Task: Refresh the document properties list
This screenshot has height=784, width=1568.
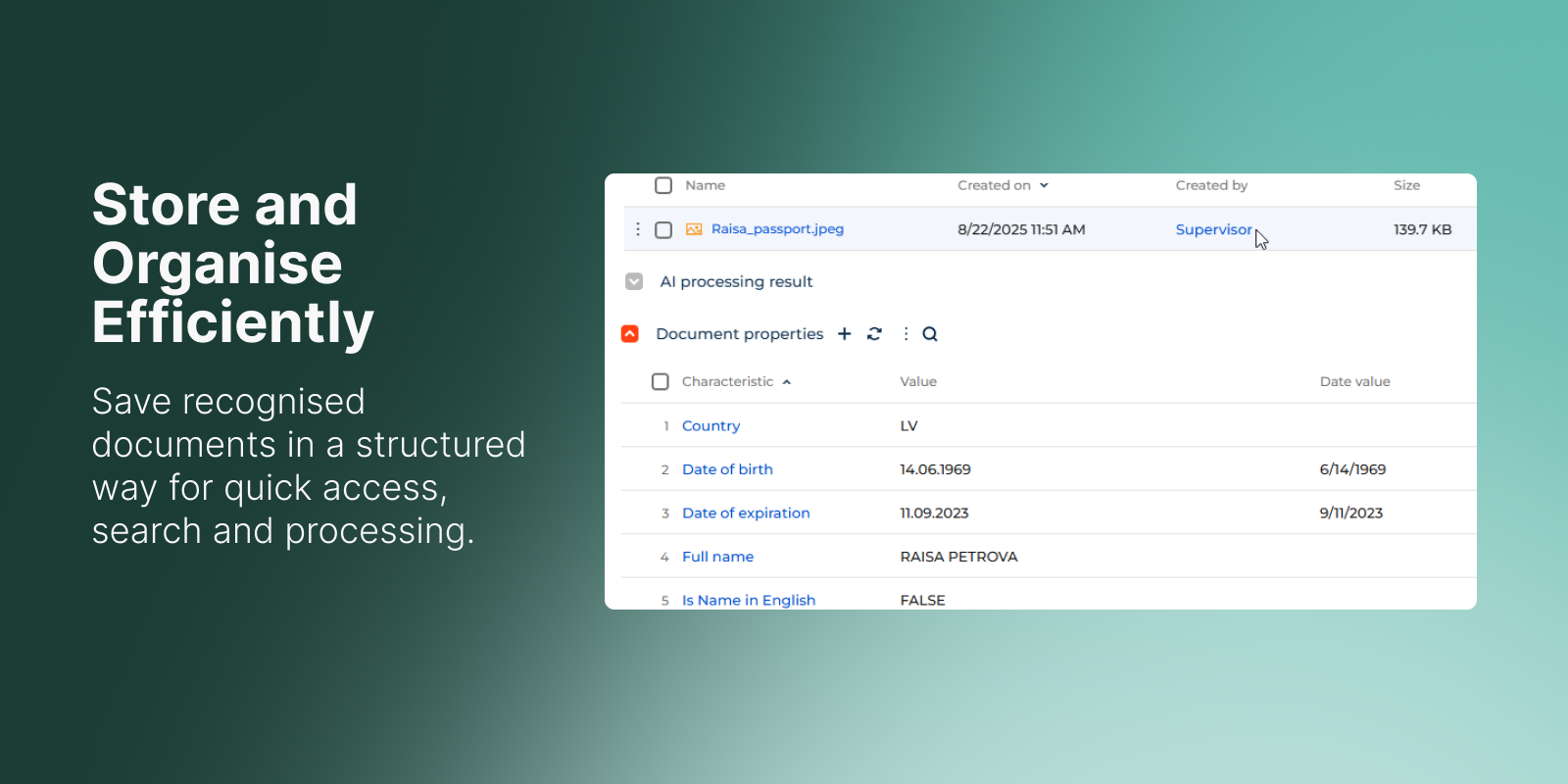Action: [874, 334]
